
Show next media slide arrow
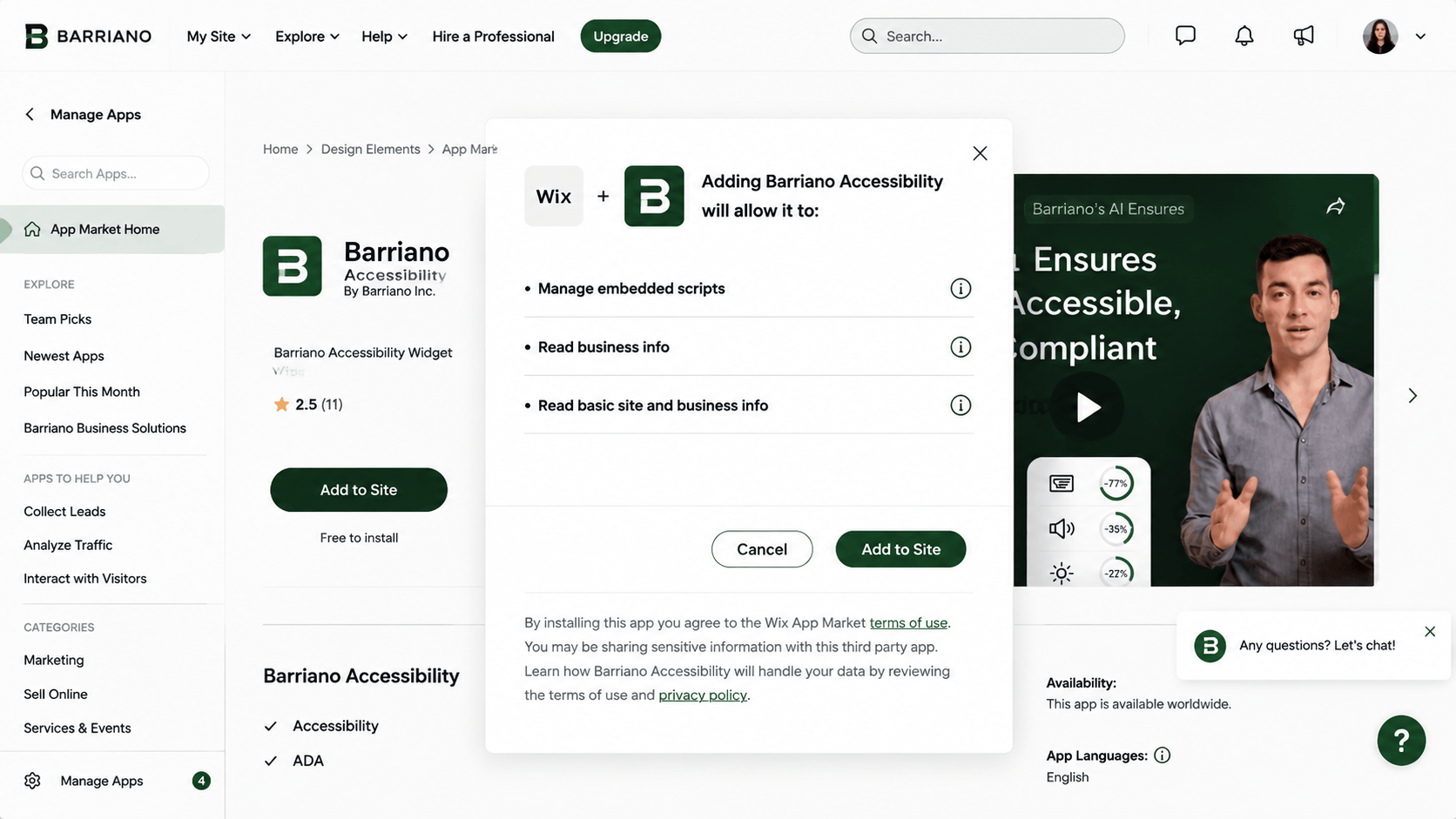(x=1412, y=396)
